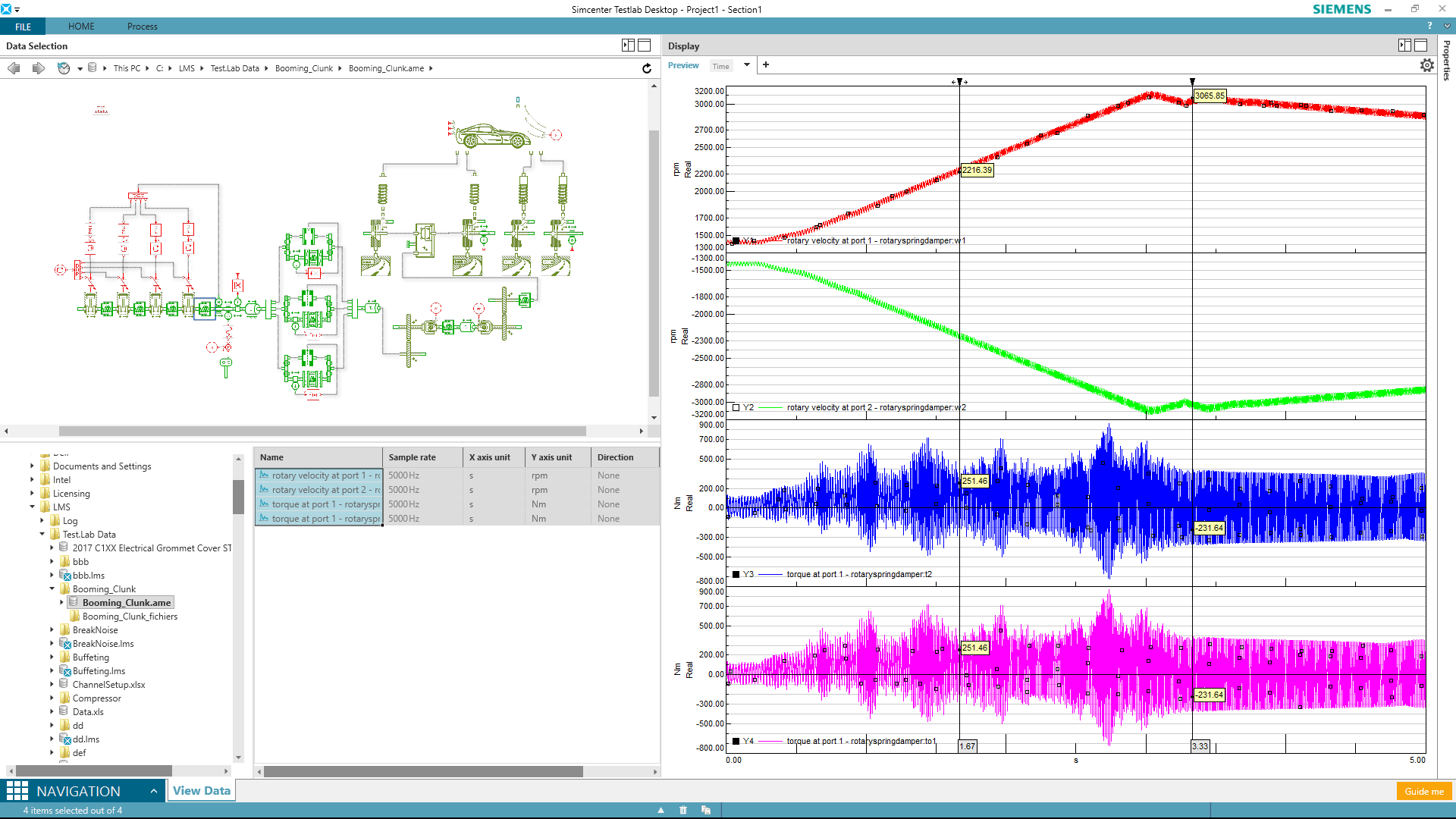This screenshot has width=1456, height=819.
Task: Select the Compressor folder in tree
Action: (96, 698)
